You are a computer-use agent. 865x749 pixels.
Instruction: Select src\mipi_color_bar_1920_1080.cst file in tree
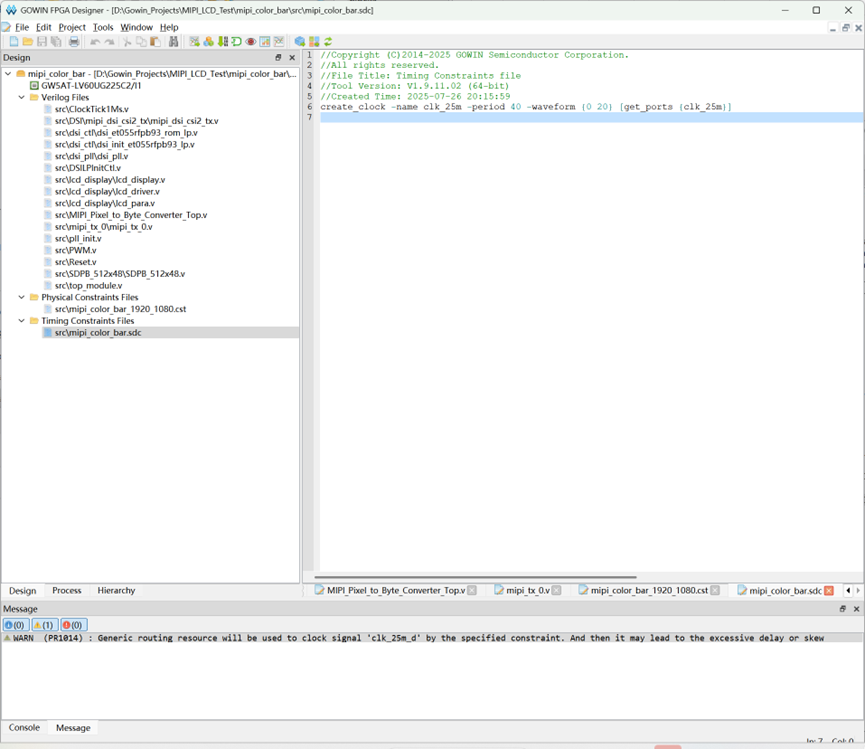click(120, 309)
